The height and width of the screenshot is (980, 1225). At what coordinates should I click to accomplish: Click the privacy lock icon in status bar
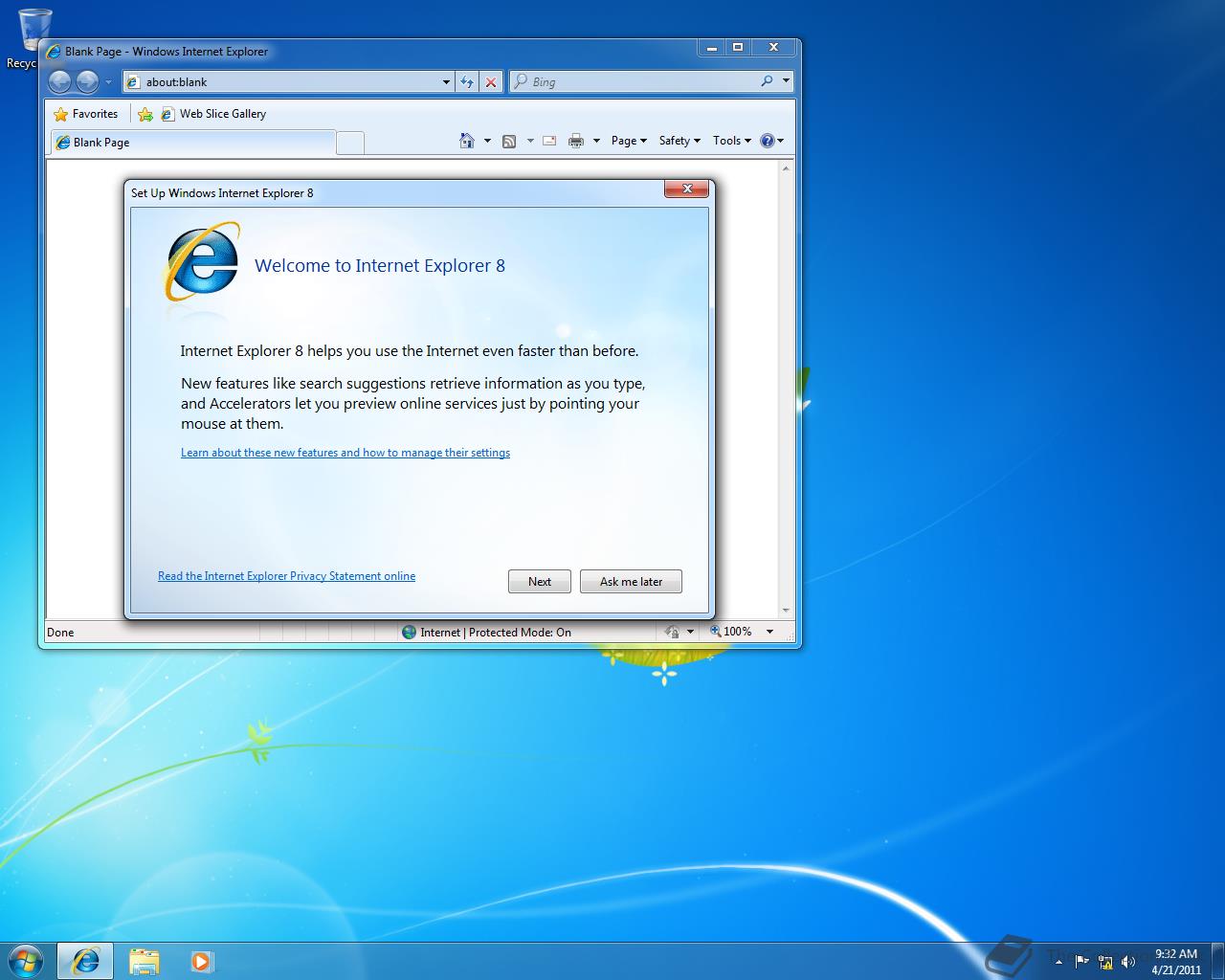672,632
